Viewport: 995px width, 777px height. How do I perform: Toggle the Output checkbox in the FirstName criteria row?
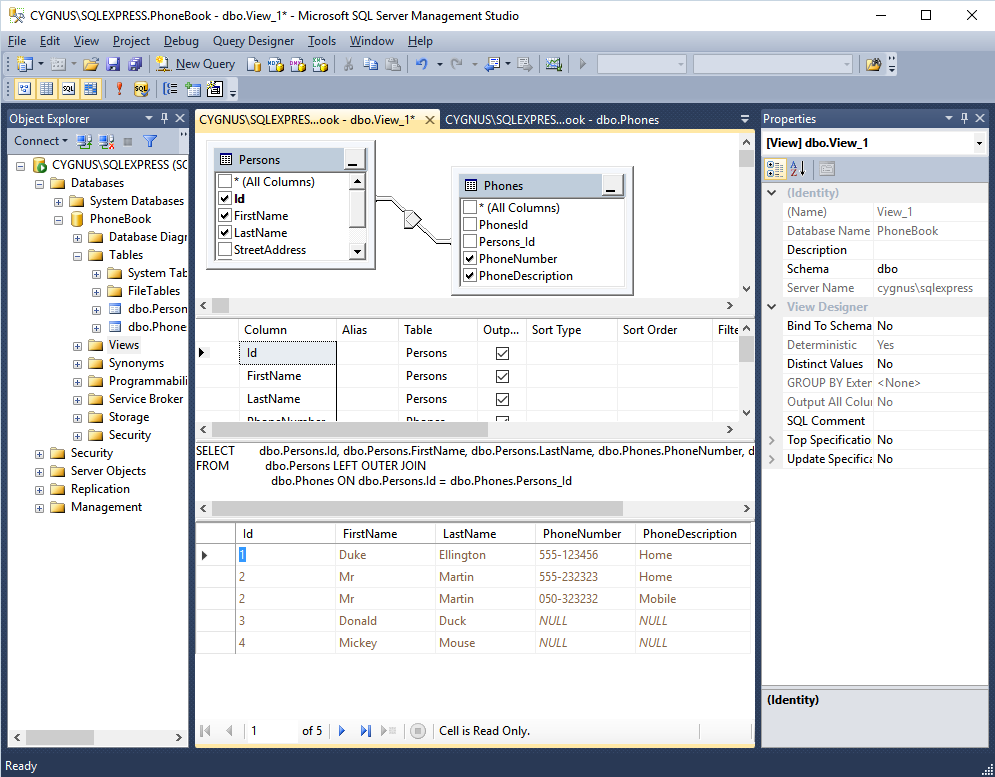[x=502, y=376]
